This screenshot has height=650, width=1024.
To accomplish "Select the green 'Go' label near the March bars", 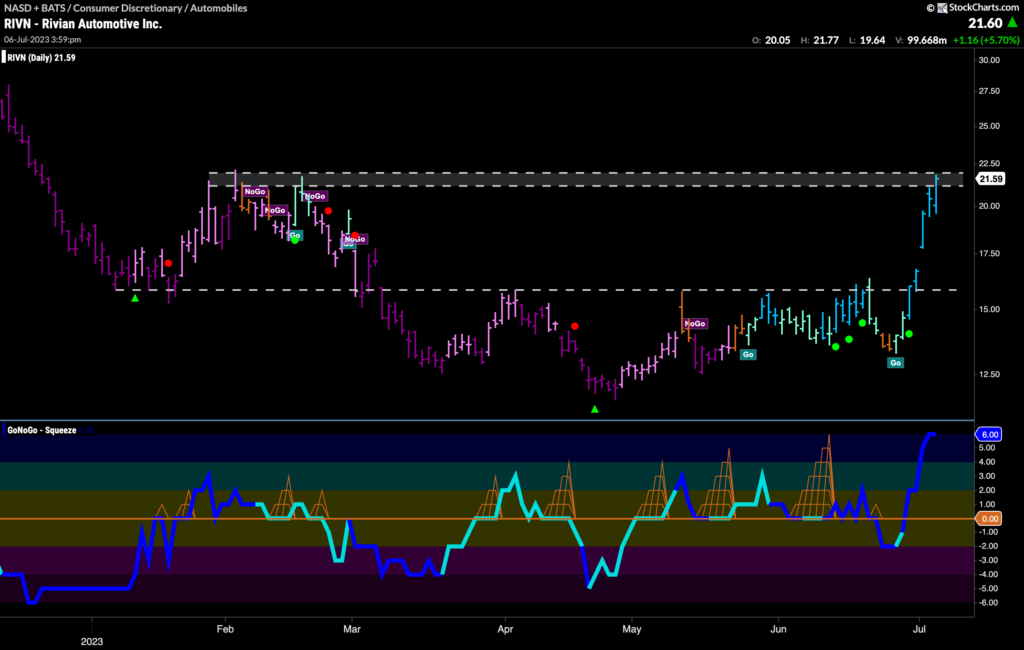I will coord(296,235).
